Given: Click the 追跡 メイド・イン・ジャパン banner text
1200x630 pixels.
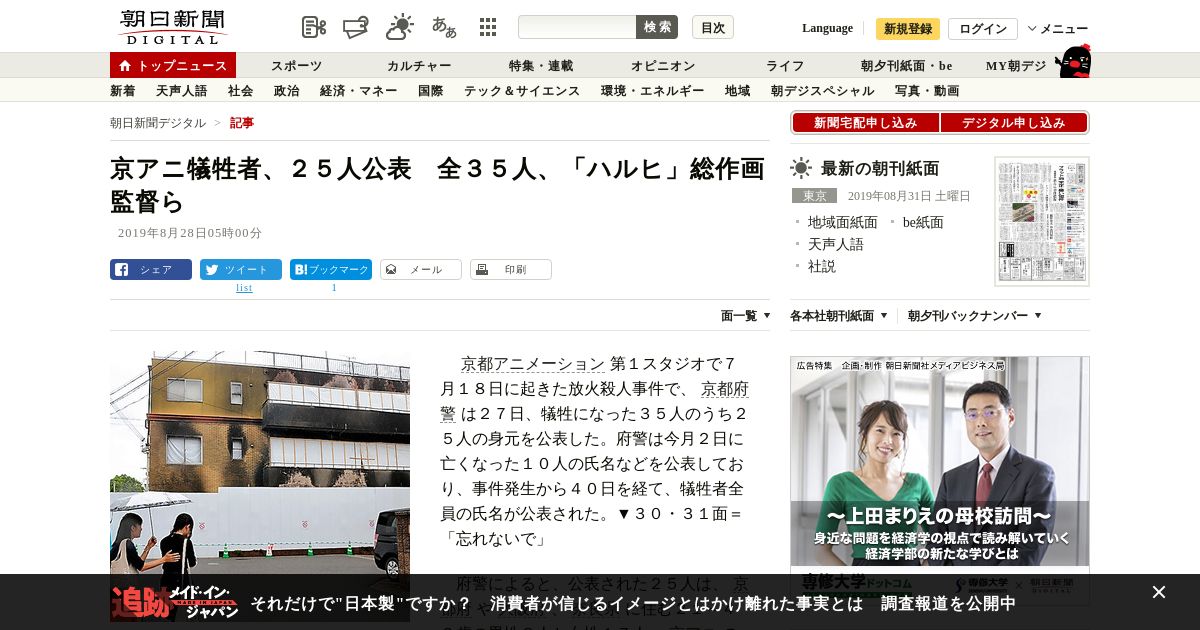Looking at the screenshot, I should coord(175,602).
